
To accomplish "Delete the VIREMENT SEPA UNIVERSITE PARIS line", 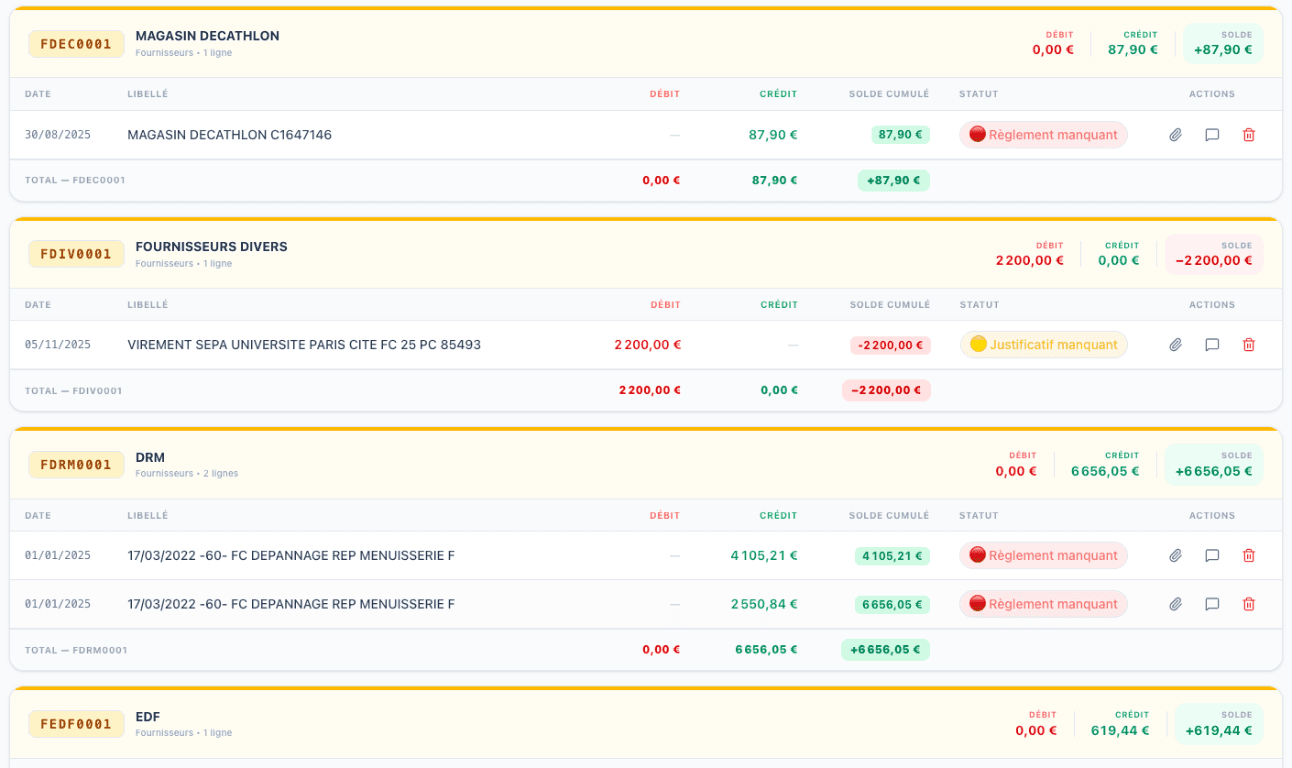I will coord(1248,345).
